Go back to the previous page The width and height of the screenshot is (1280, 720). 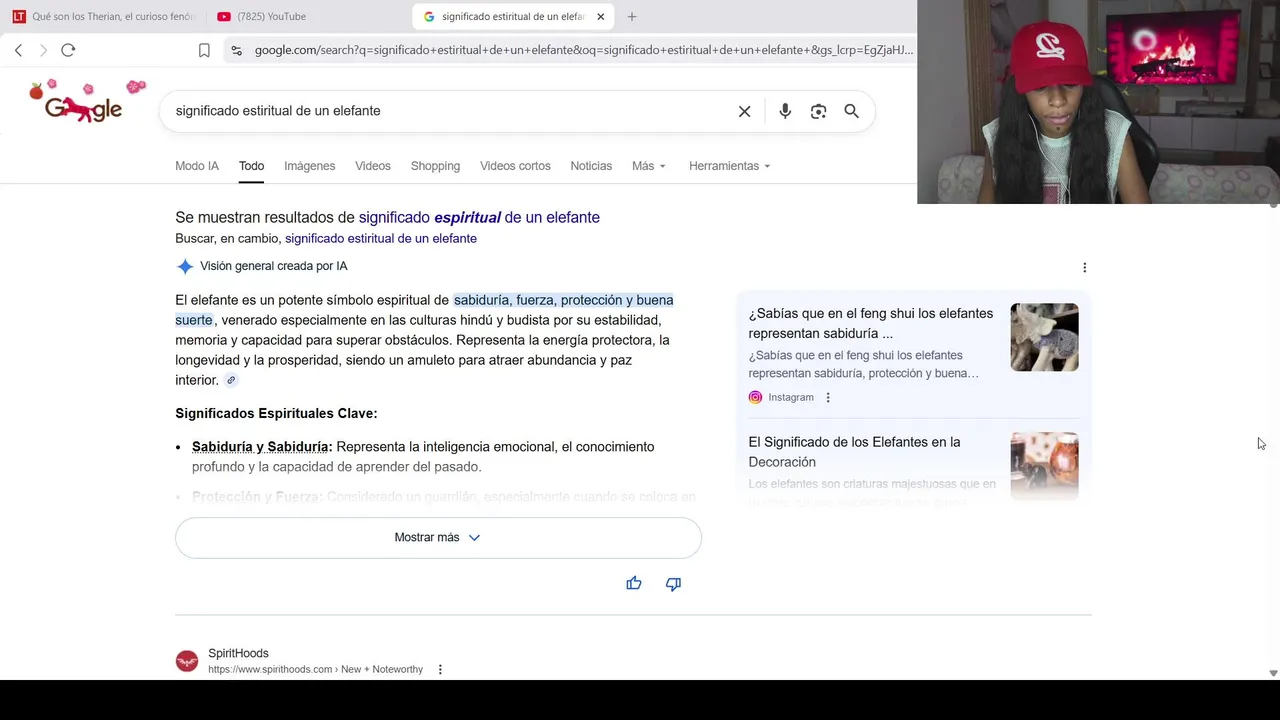(x=18, y=50)
